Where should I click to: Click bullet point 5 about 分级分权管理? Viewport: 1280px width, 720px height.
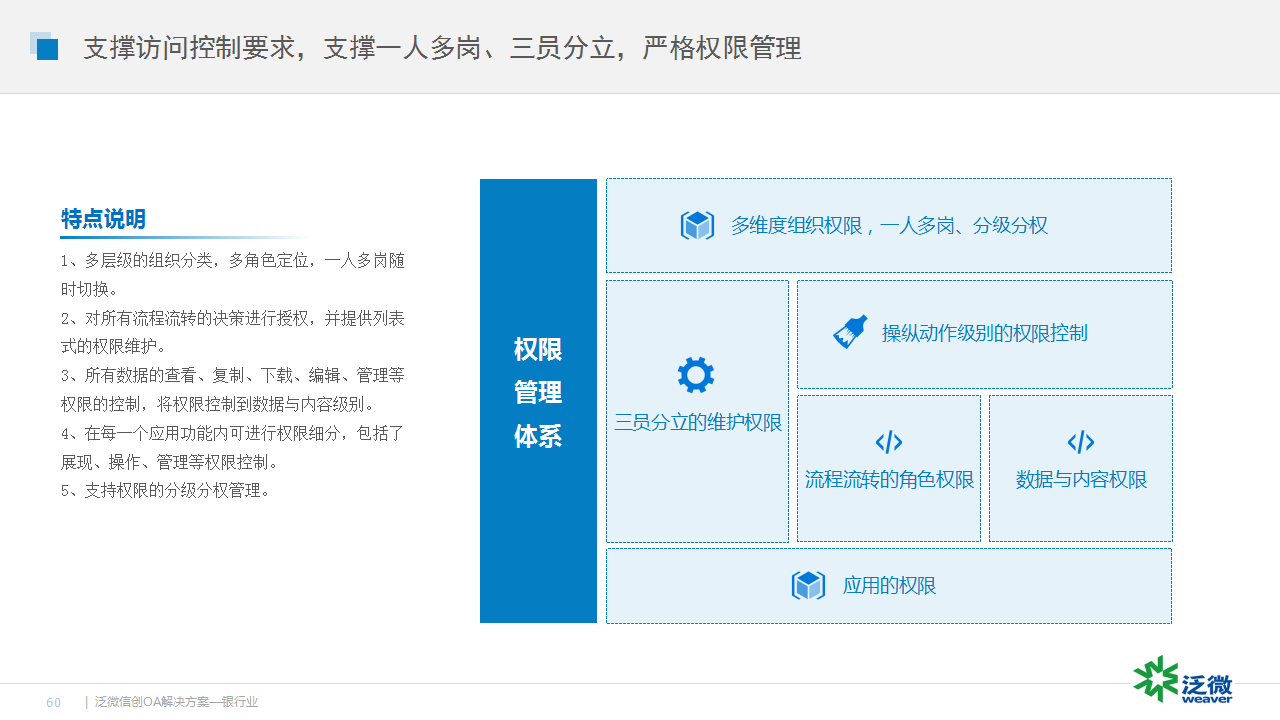pyautogui.click(x=166, y=491)
